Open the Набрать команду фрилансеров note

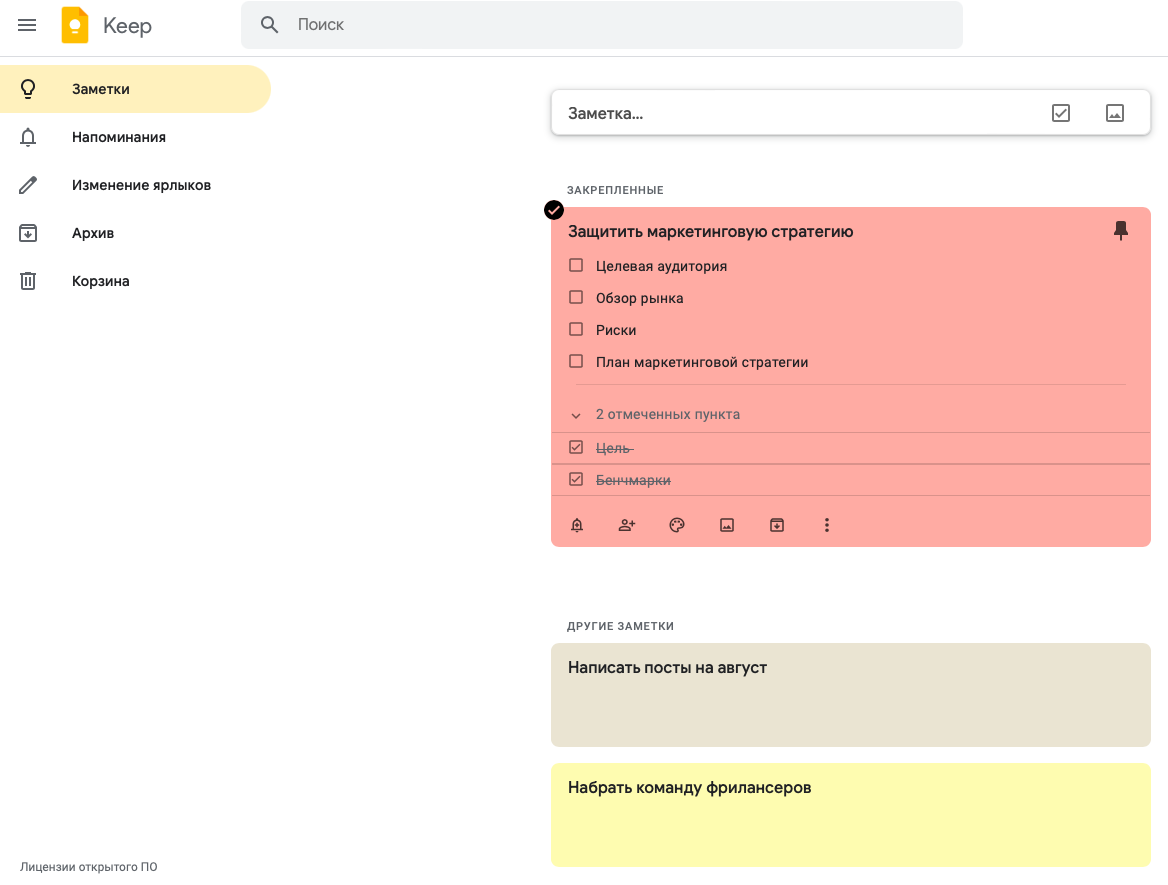[x=851, y=815]
